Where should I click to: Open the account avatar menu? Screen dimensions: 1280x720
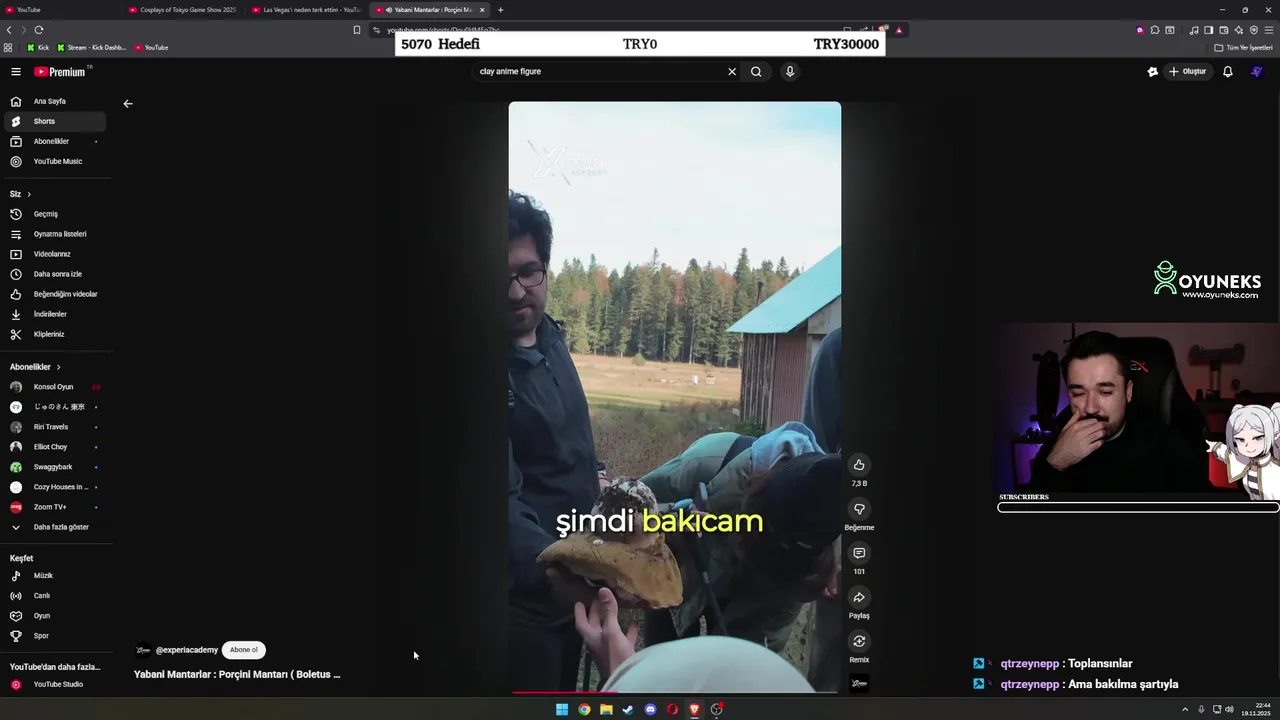[x=1257, y=72]
